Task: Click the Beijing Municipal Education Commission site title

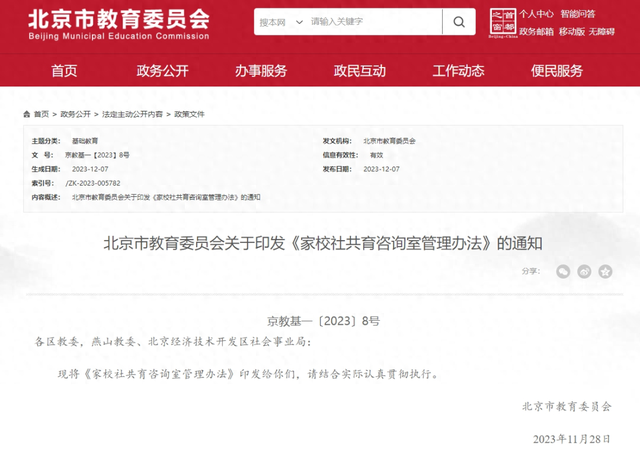Action: [119, 24]
